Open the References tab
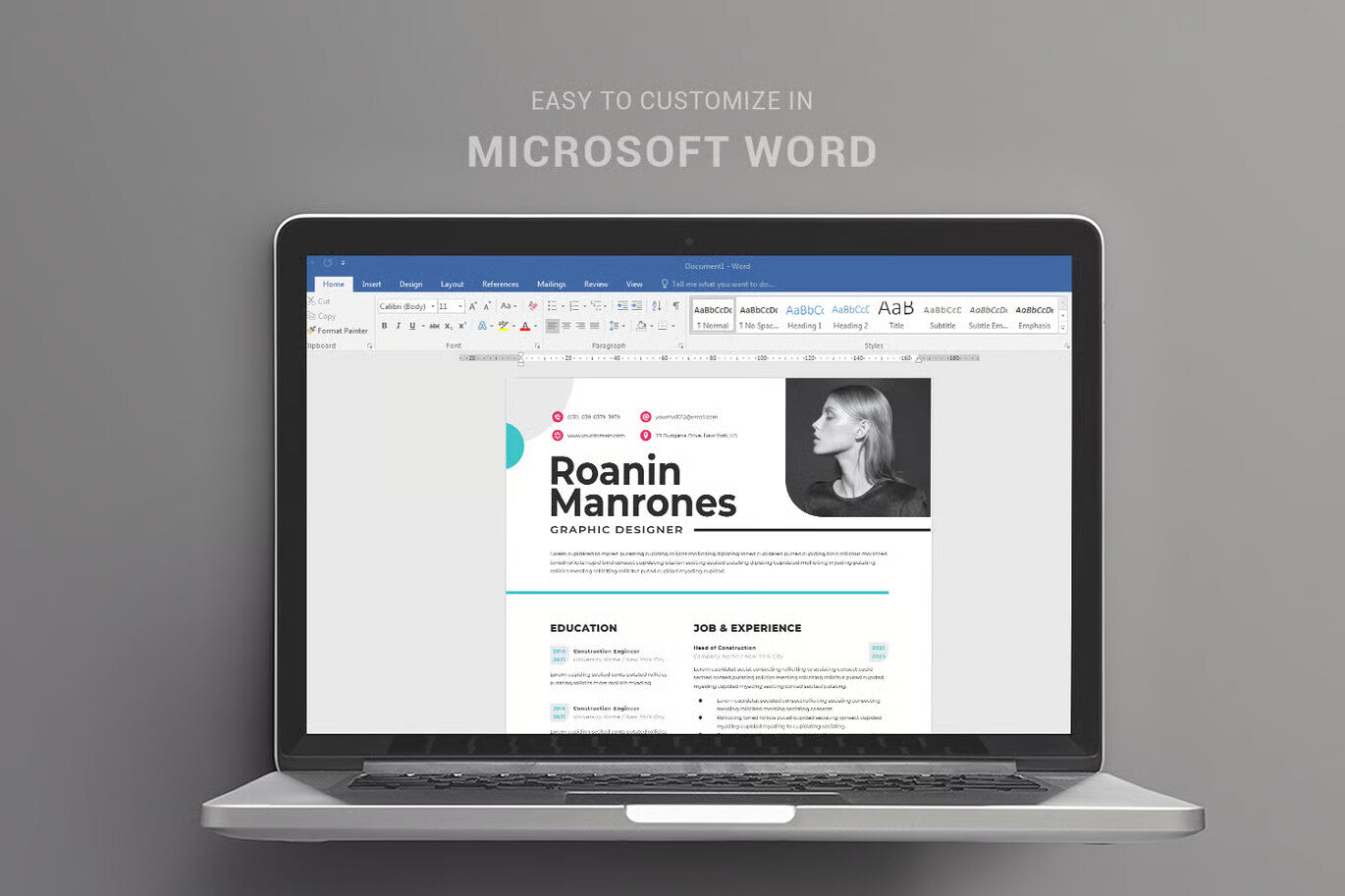 click(500, 285)
